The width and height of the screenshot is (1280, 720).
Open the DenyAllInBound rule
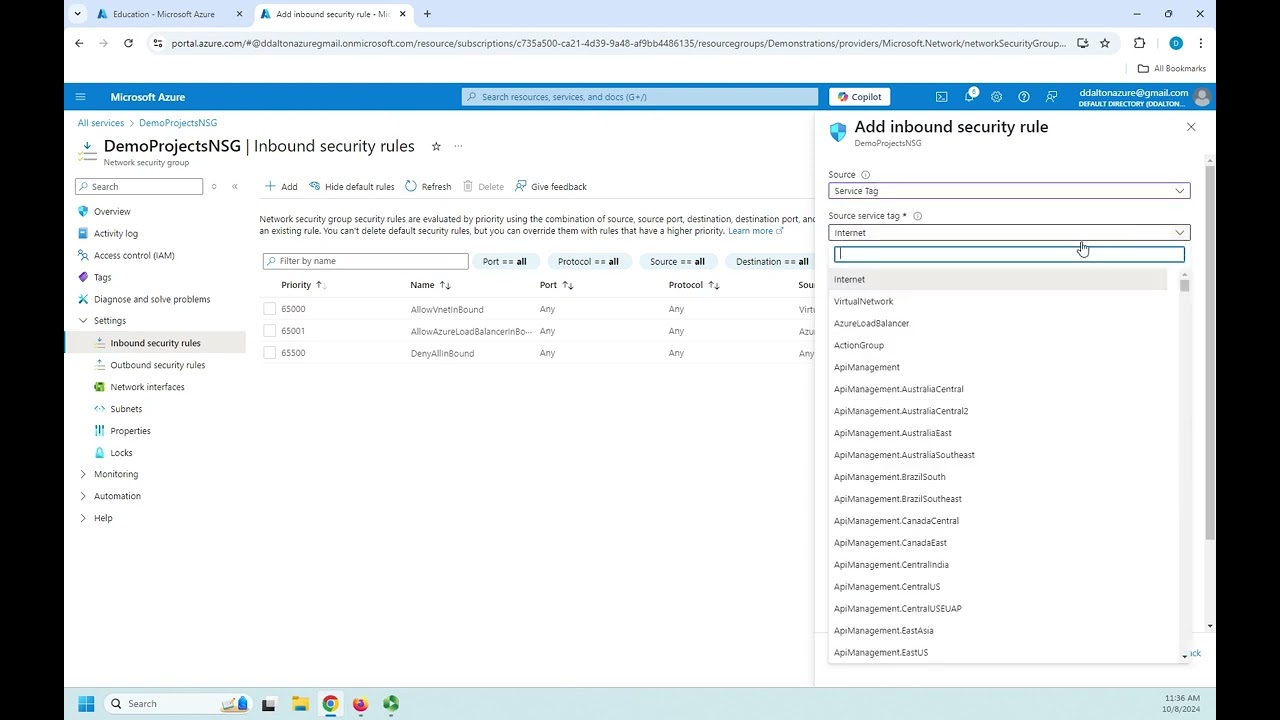442,354
